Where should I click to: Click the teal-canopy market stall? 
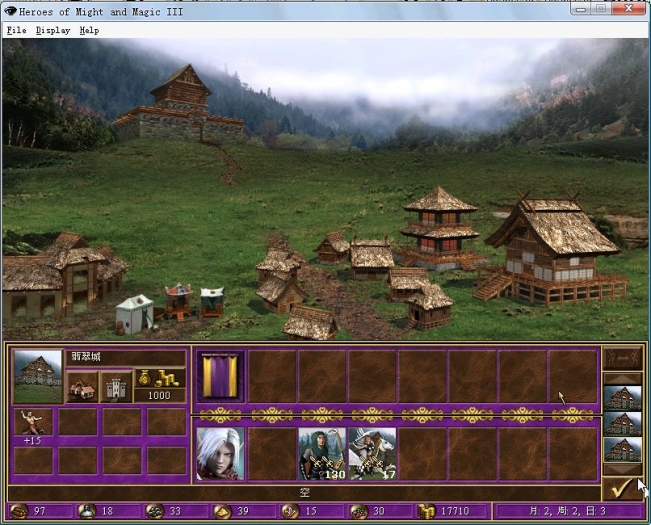tap(212, 302)
